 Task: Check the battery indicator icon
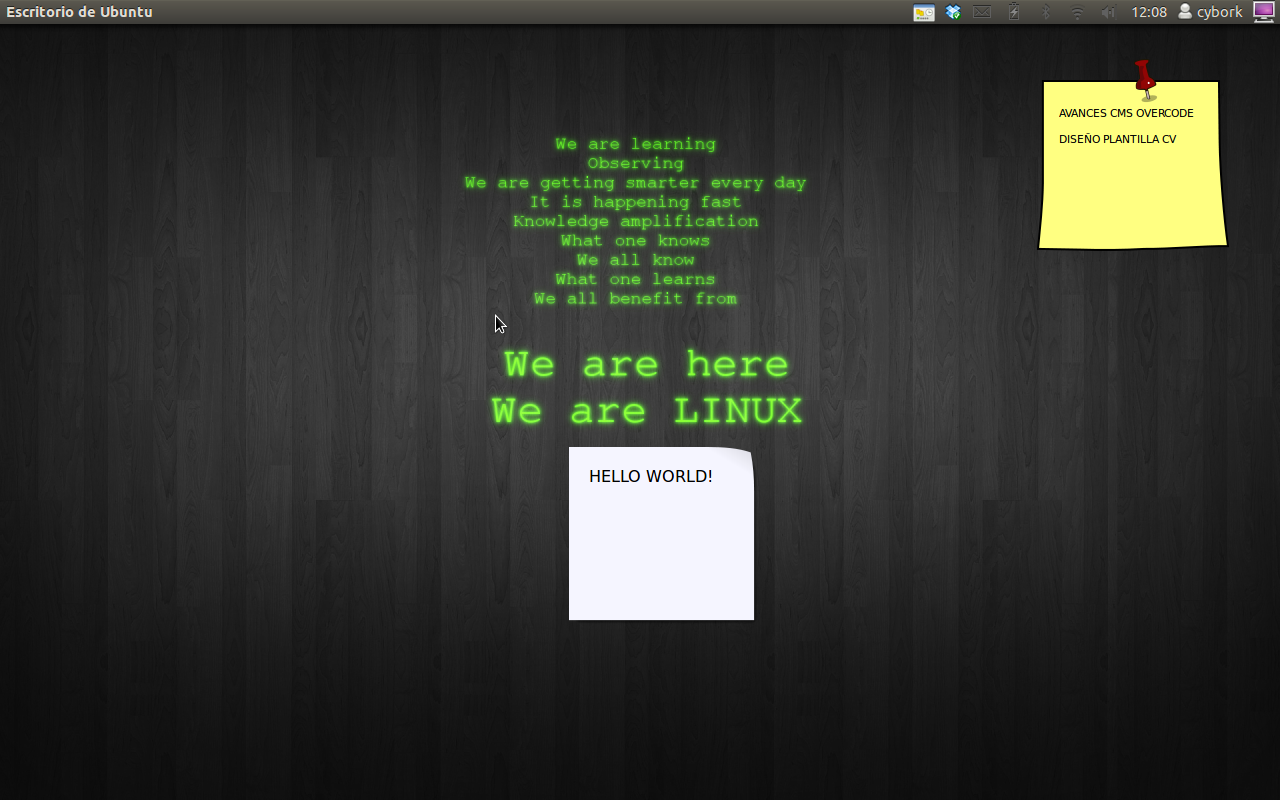point(1013,12)
